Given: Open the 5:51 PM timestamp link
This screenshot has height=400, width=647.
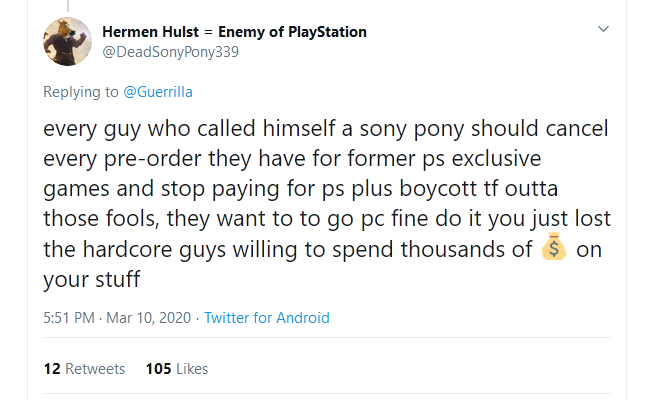Looking at the screenshot, I should pyautogui.click(x=68, y=318).
